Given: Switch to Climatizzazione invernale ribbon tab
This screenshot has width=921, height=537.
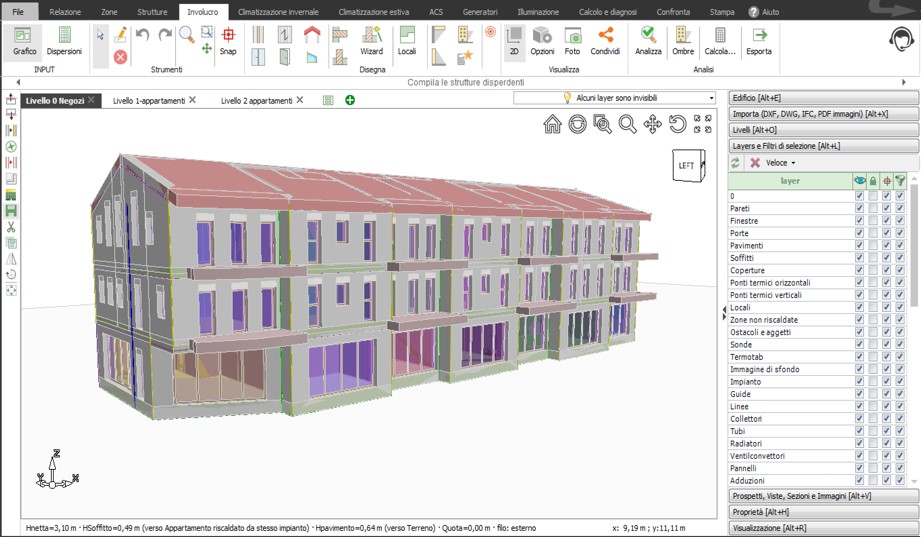Looking at the screenshot, I should point(278,11).
